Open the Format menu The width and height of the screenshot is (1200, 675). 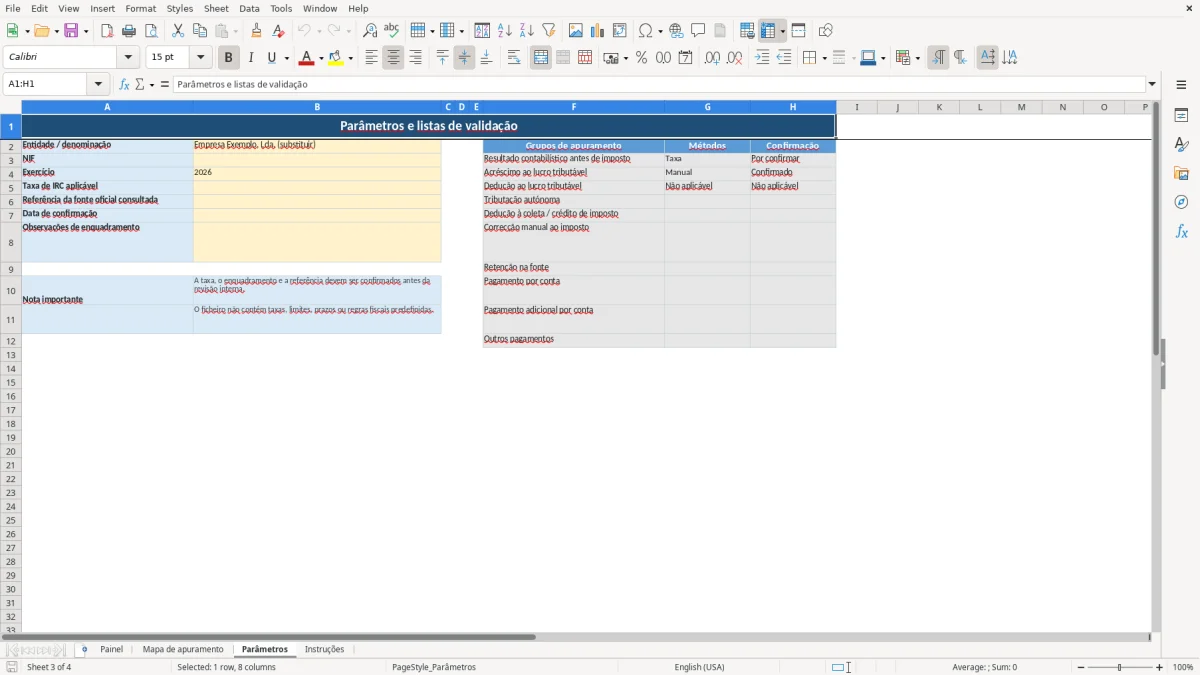tap(140, 8)
